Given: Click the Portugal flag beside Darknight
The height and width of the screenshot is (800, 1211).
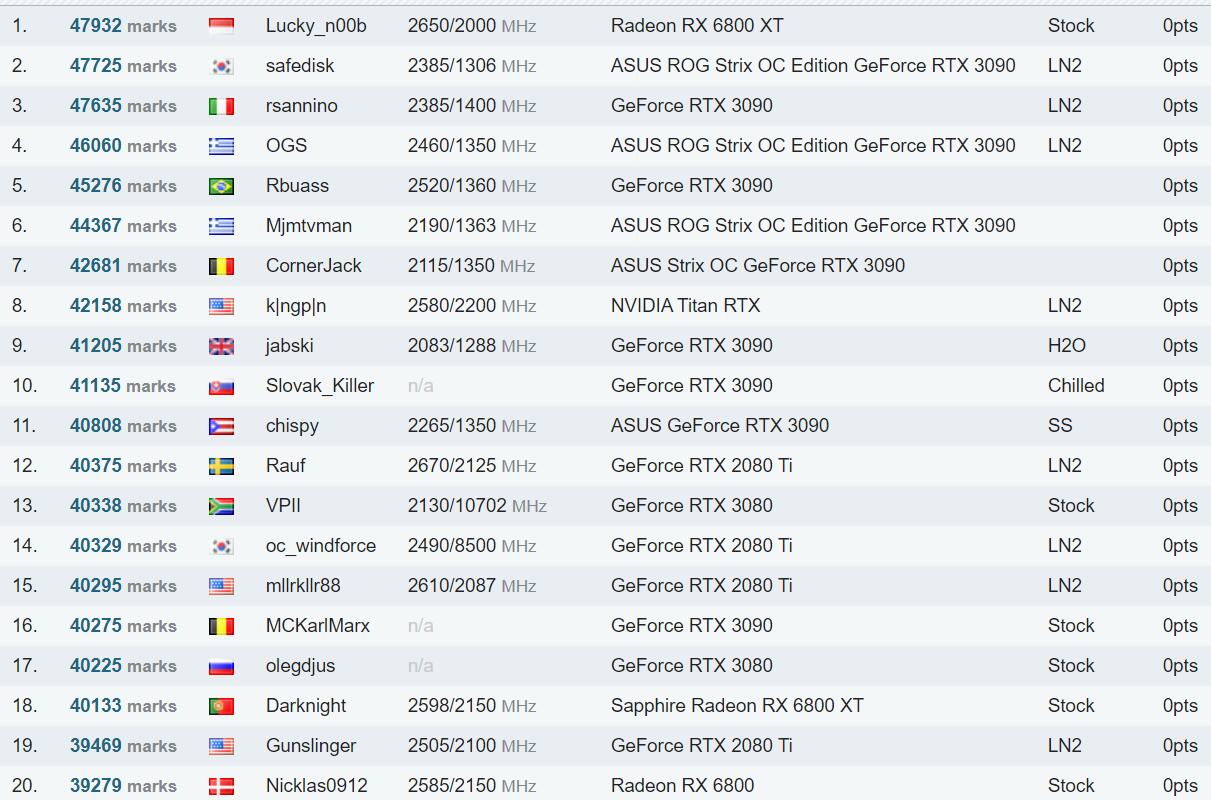Looking at the screenshot, I should [221, 706].
